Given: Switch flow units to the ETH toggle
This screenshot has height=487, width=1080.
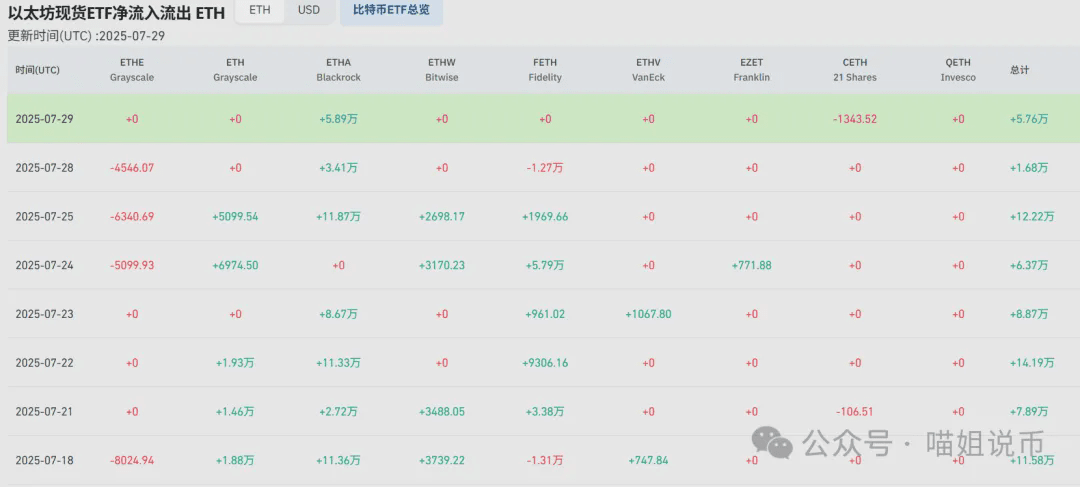Looking at the screenshot, I should [x=260, y=10].
